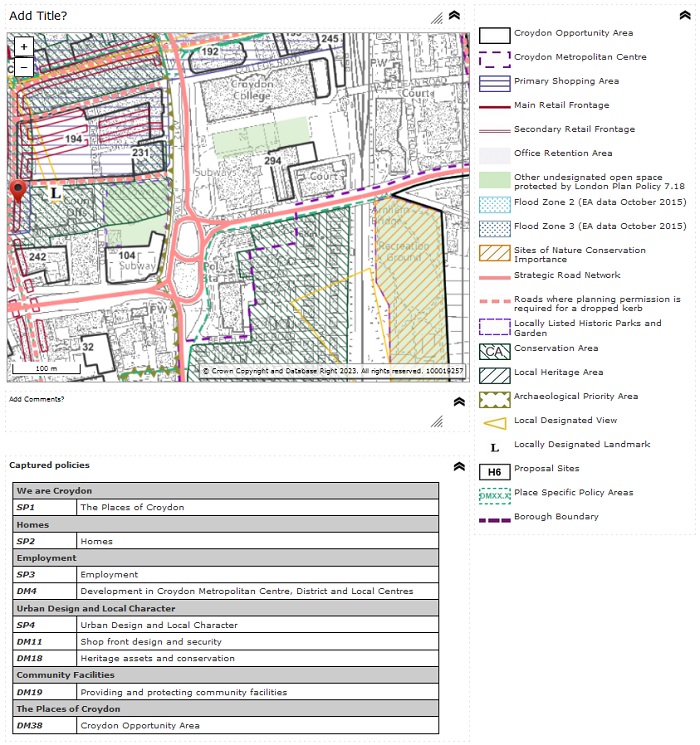Select the DM18 policy code
The width and height of the screenshot is (700, 745).
[x=29, y=658]
